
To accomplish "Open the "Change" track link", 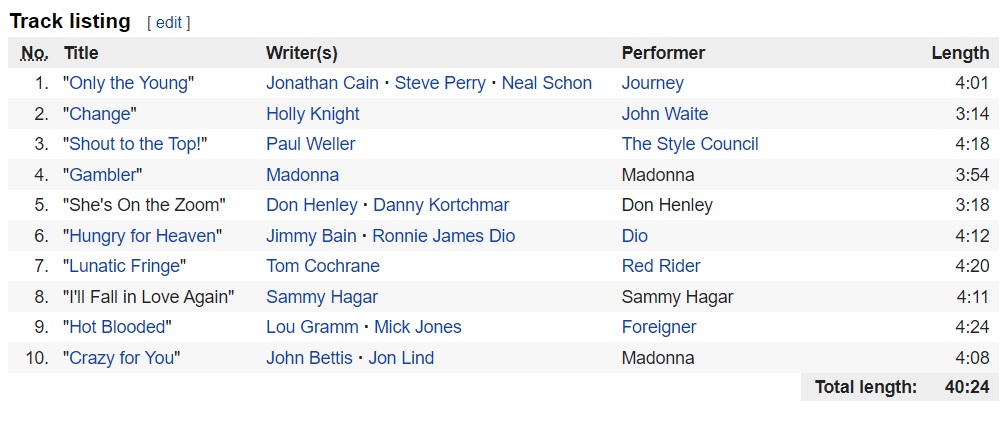I will 99,114.
